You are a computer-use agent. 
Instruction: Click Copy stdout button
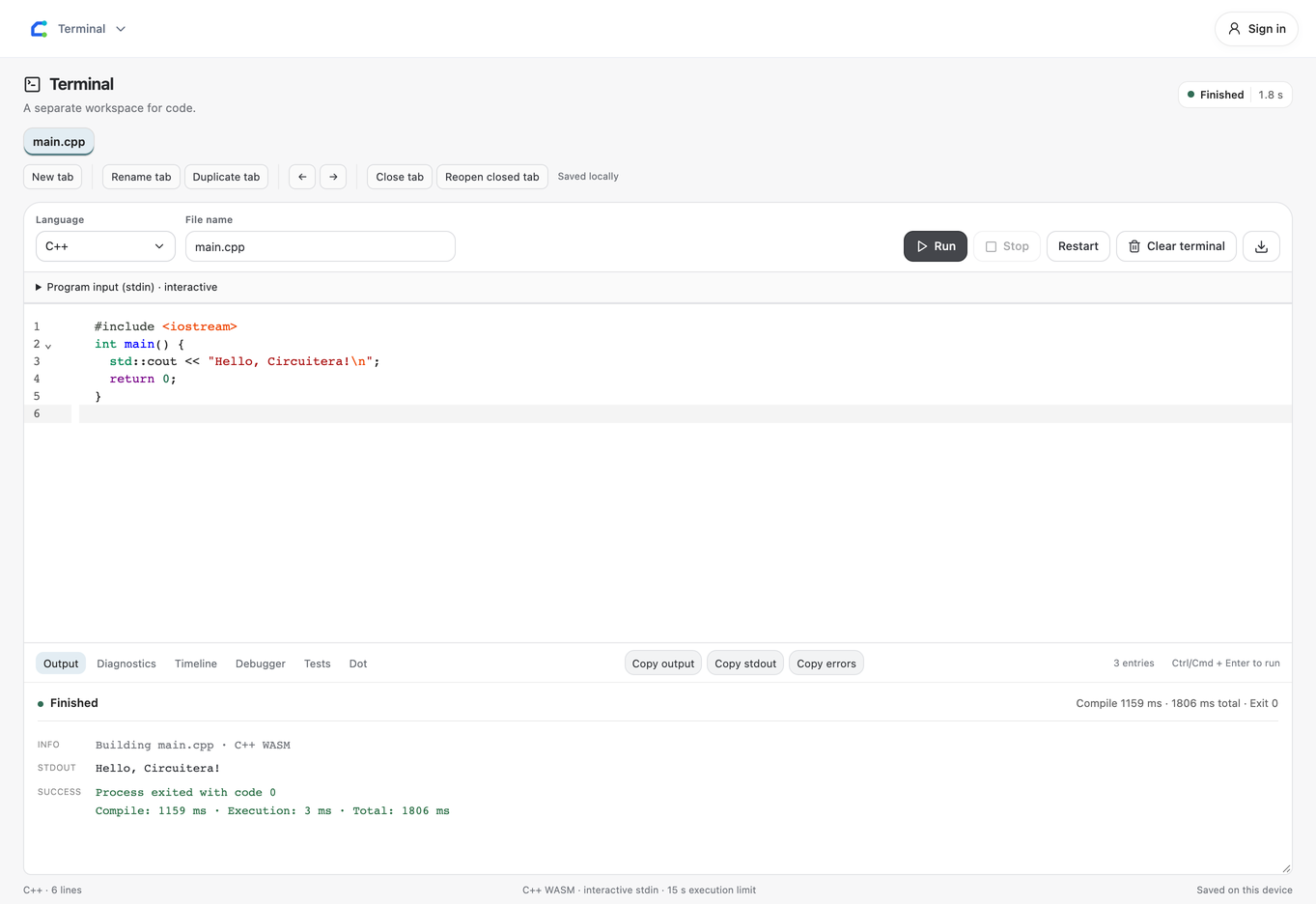(x=745, y=664)
